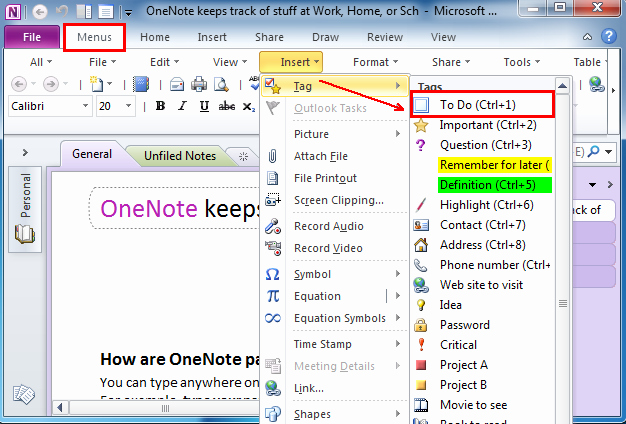Image resolution: width=626 pixels, height=424 pixels.
Task: Open the font size 20 dropdown
Action: [x=128, y=106]
